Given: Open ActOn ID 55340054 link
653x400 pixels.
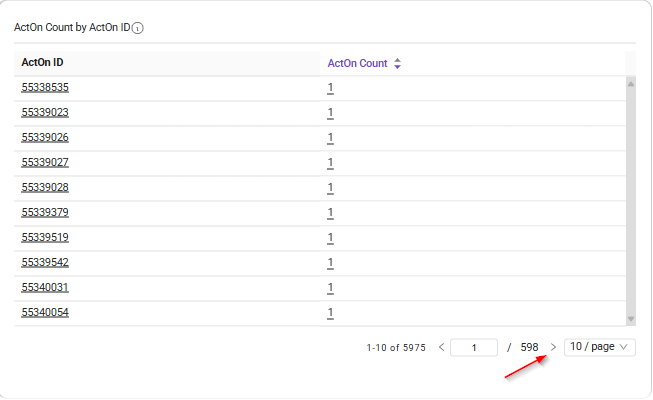Looking at the screenshot, I should pos(45,313).
